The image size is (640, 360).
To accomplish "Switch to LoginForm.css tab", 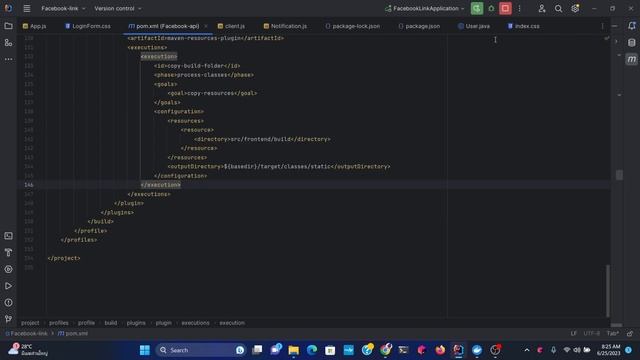I will (x=88, y=26).
